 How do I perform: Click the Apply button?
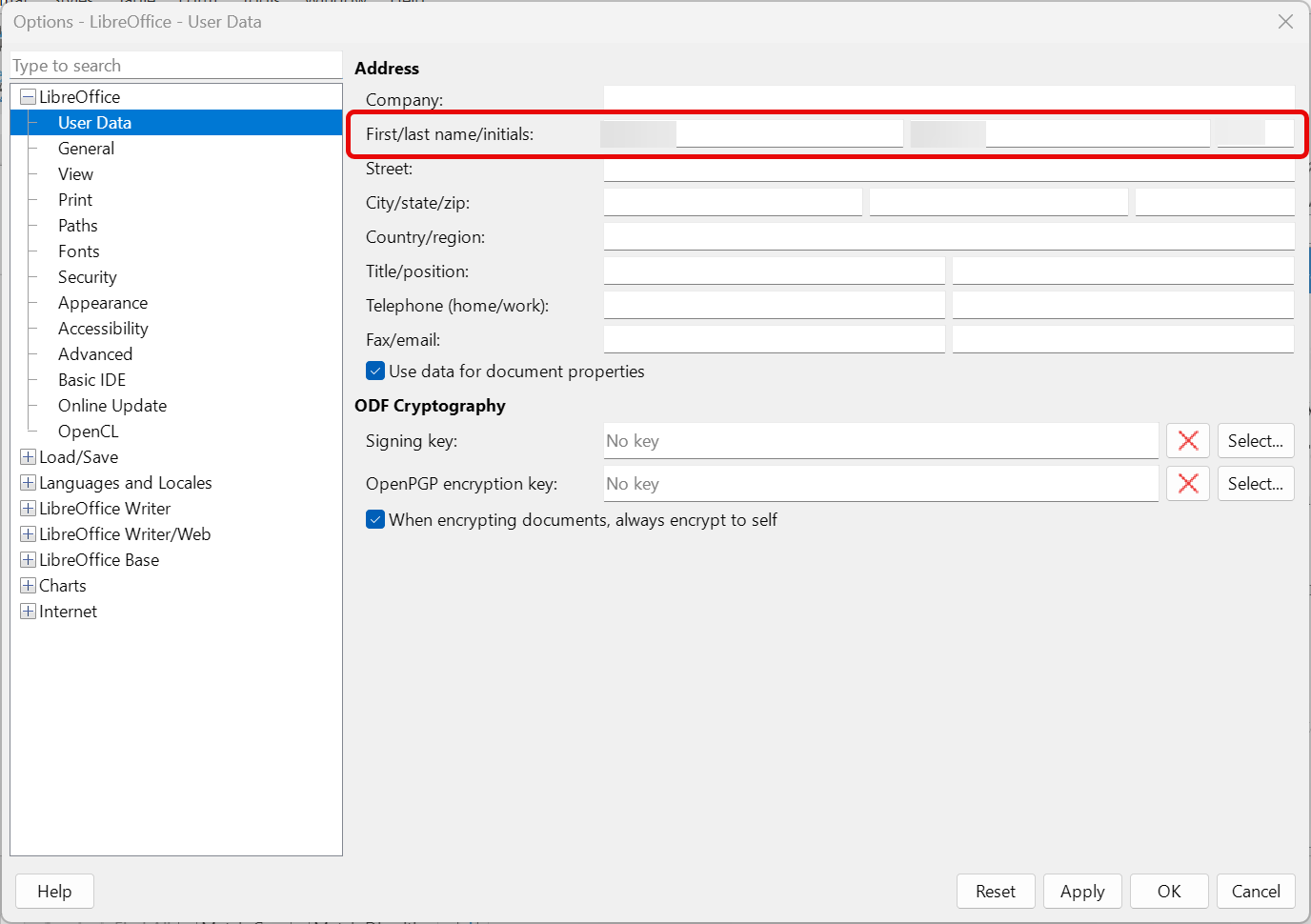click(1082, 892)
